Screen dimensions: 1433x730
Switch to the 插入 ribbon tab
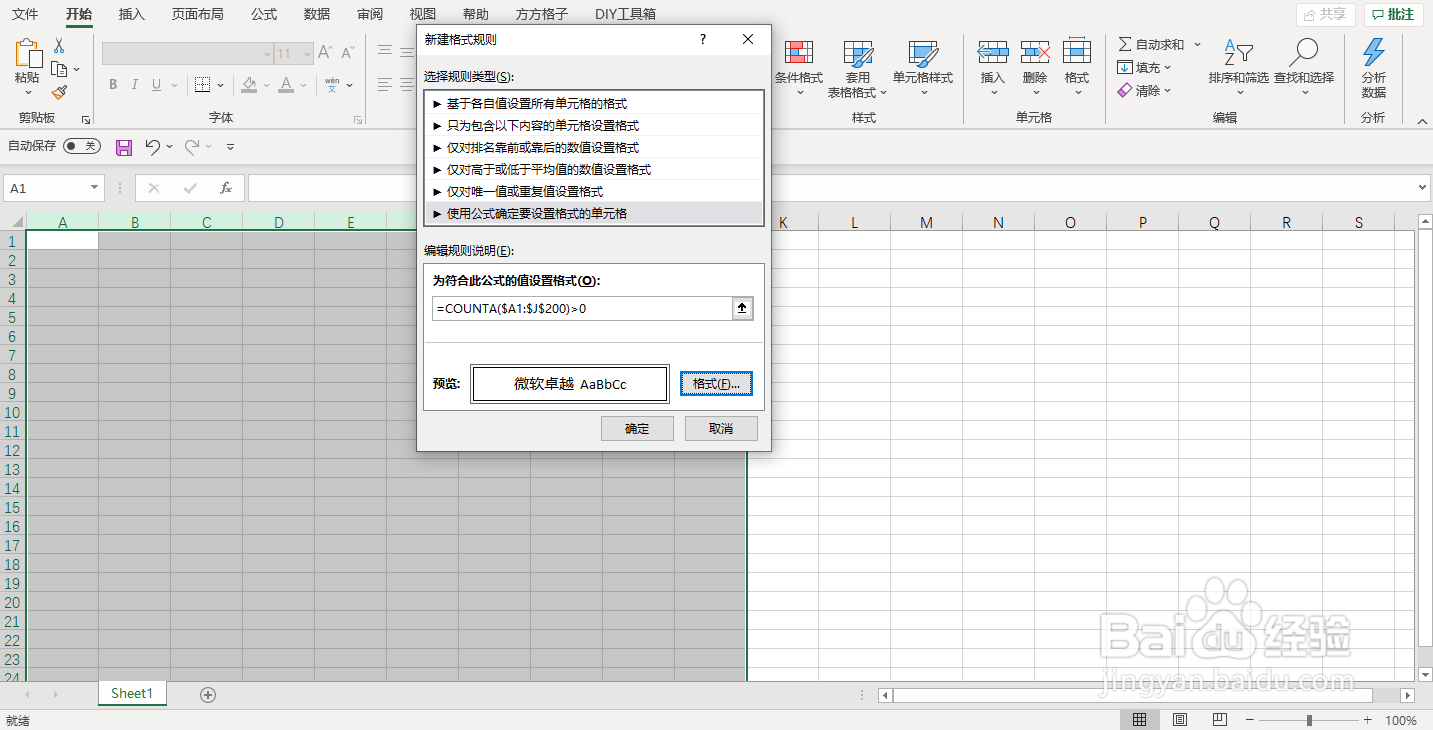[x=131, y=14]
